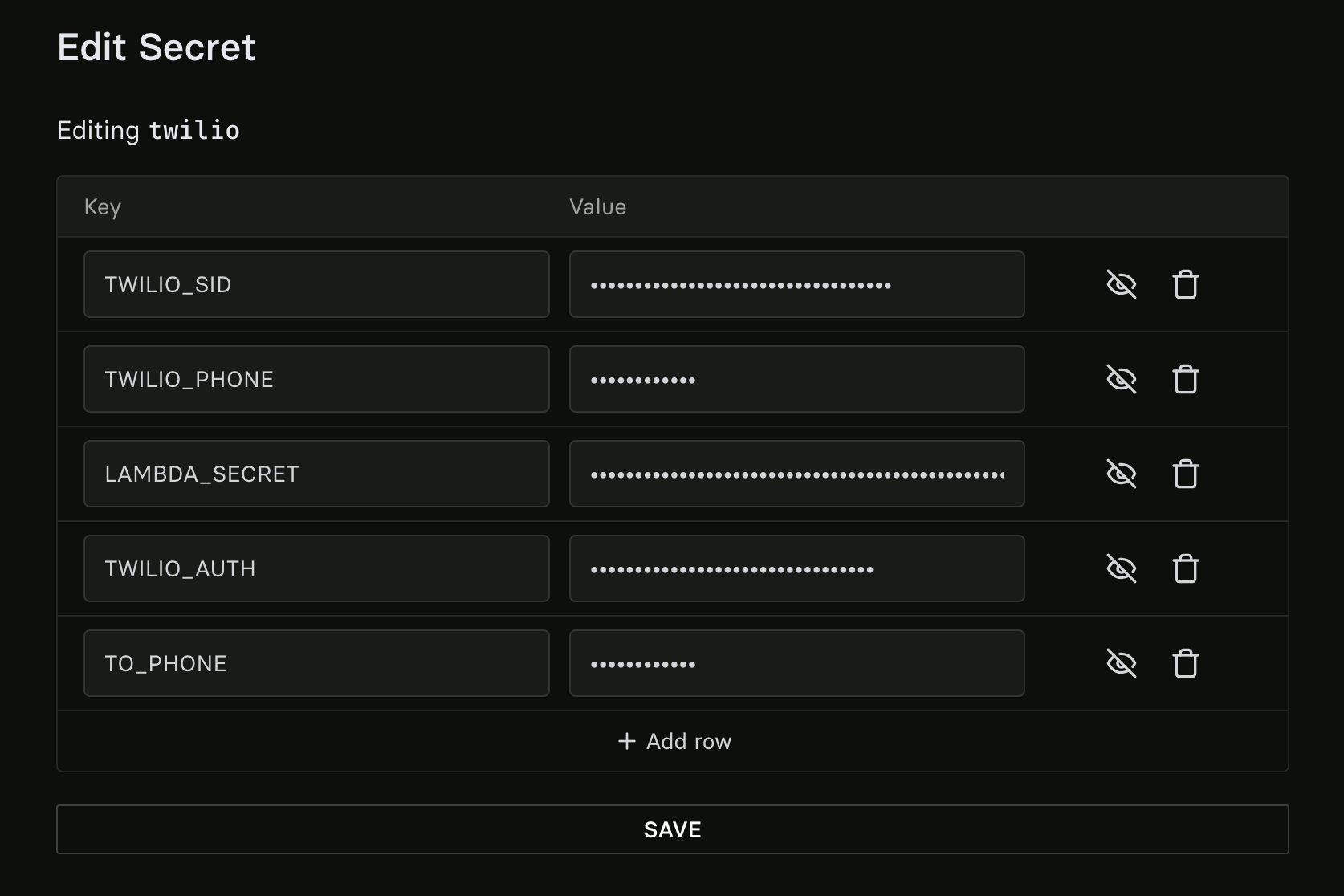This screenshot has width=1344, height=896.
Task: Click the masked value field for TWILIO_SID
Action: click(x=796, y=284)
